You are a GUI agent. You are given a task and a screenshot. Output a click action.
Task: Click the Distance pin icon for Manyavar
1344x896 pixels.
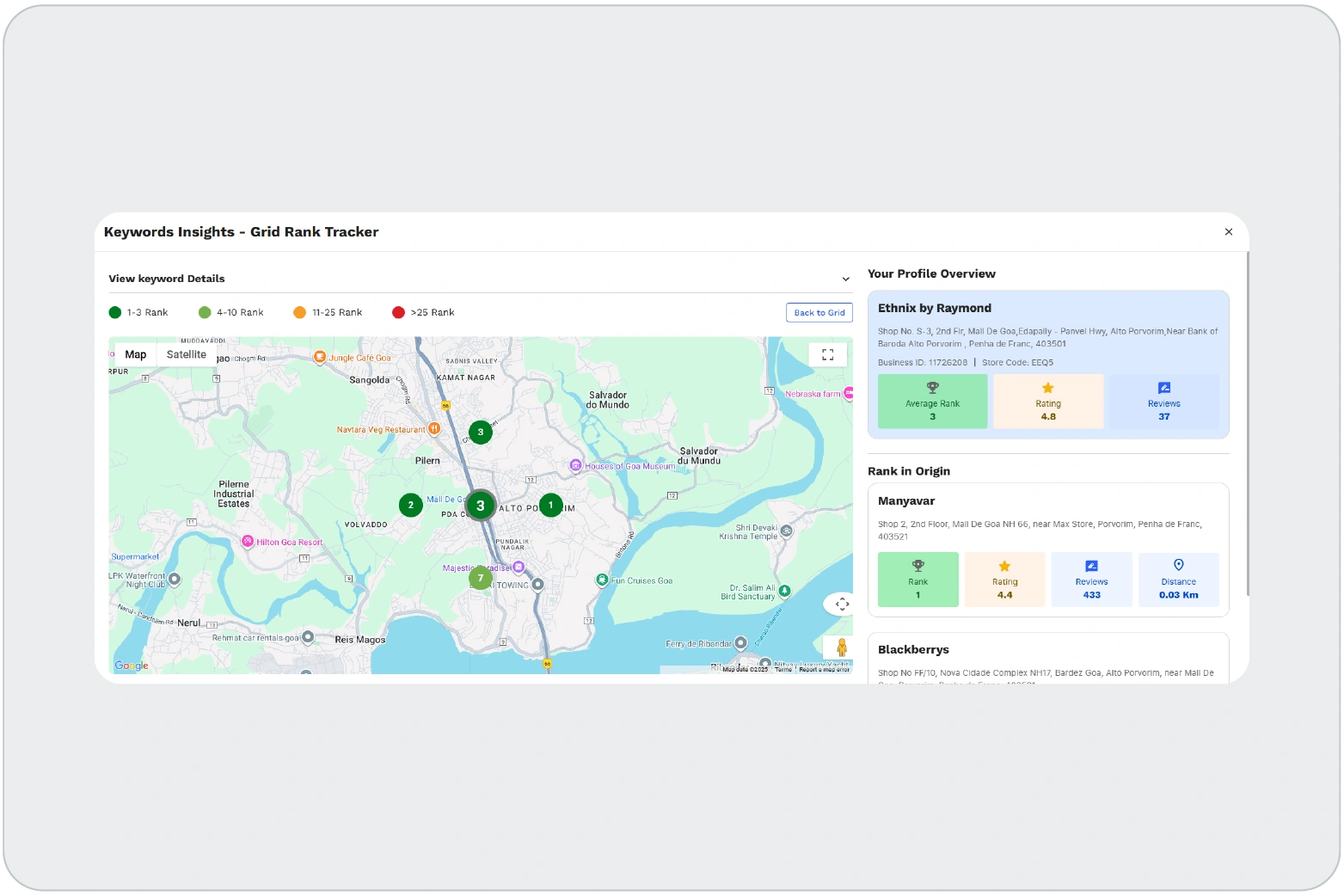point(1178,565)
